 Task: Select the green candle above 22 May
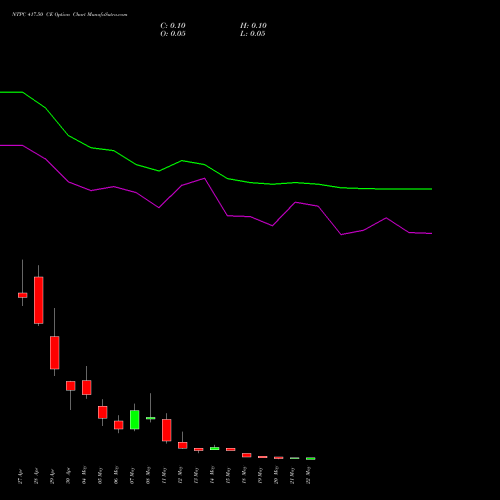311,459
